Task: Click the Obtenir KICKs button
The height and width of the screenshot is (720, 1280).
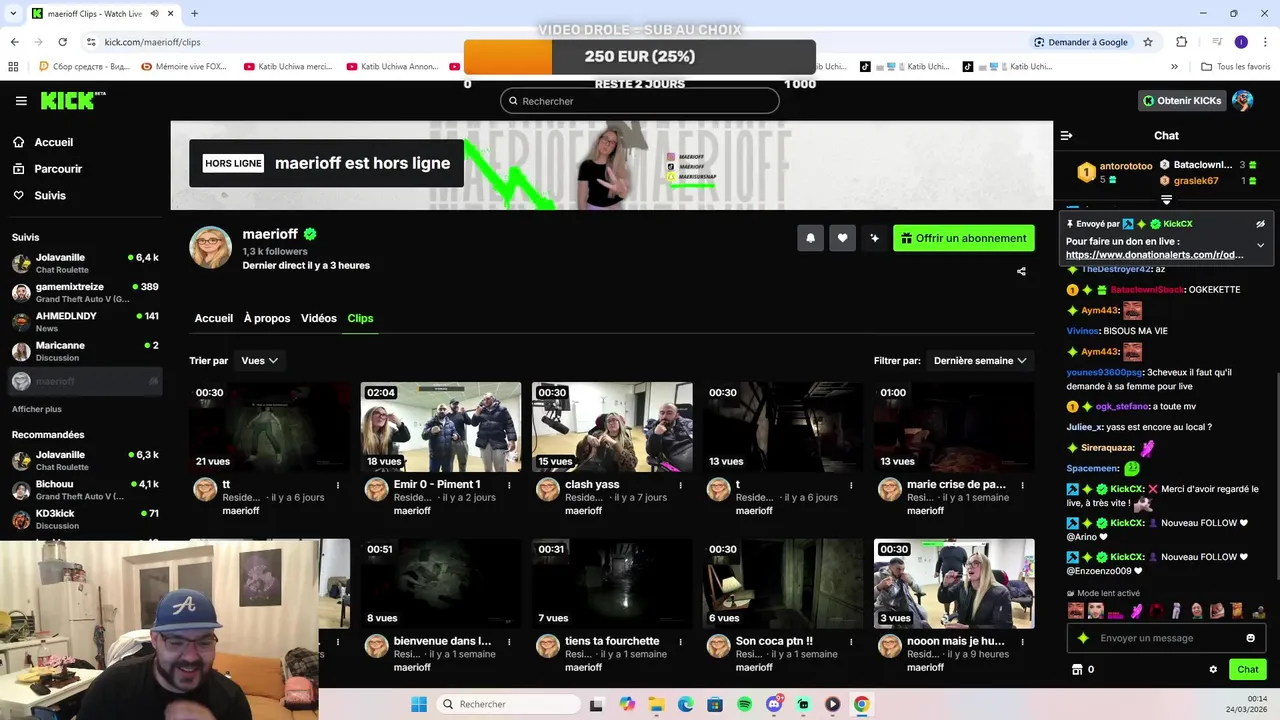Action: click(1182, 101)
